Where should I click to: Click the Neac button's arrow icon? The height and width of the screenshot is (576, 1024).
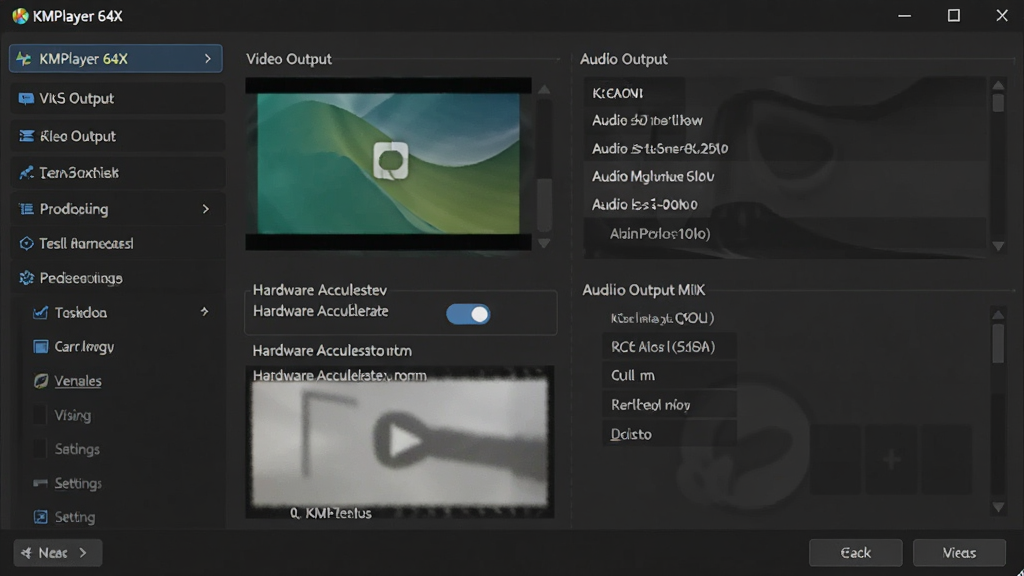point(26,553)
